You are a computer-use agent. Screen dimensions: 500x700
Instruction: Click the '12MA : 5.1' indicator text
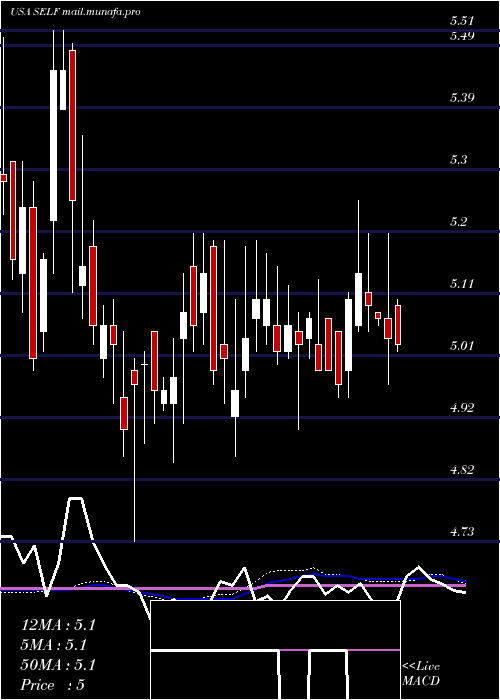[x=58, y=625]
